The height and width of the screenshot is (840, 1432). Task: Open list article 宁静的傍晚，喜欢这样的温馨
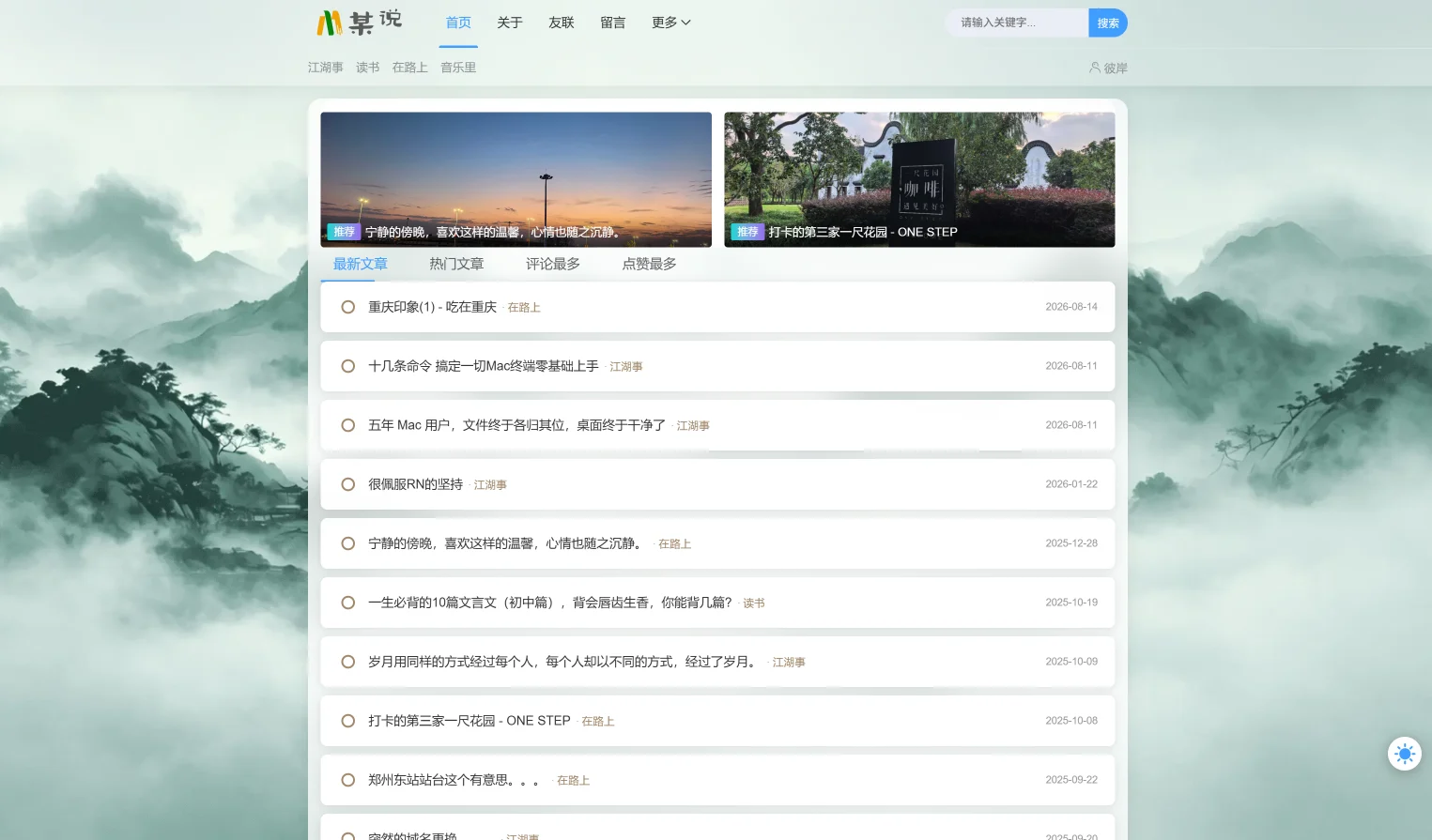click(506, 543)
